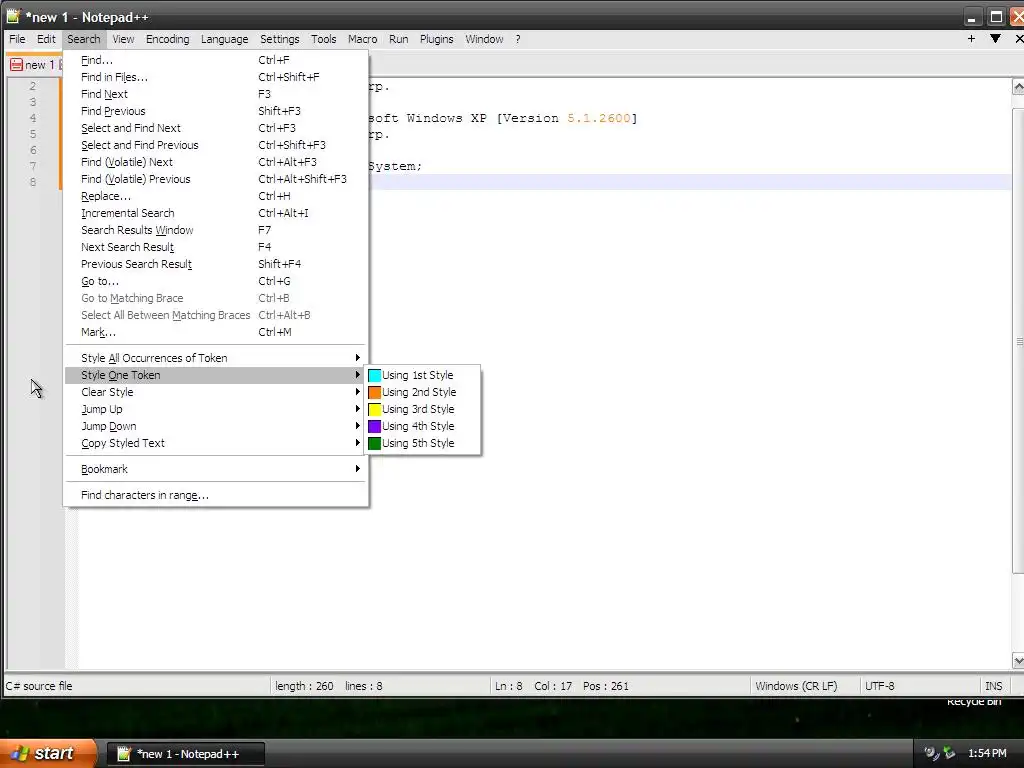Select Find Previous menu entry
Image resolution: width=1024 pixels, height=768 pixels.
[216, 111]
